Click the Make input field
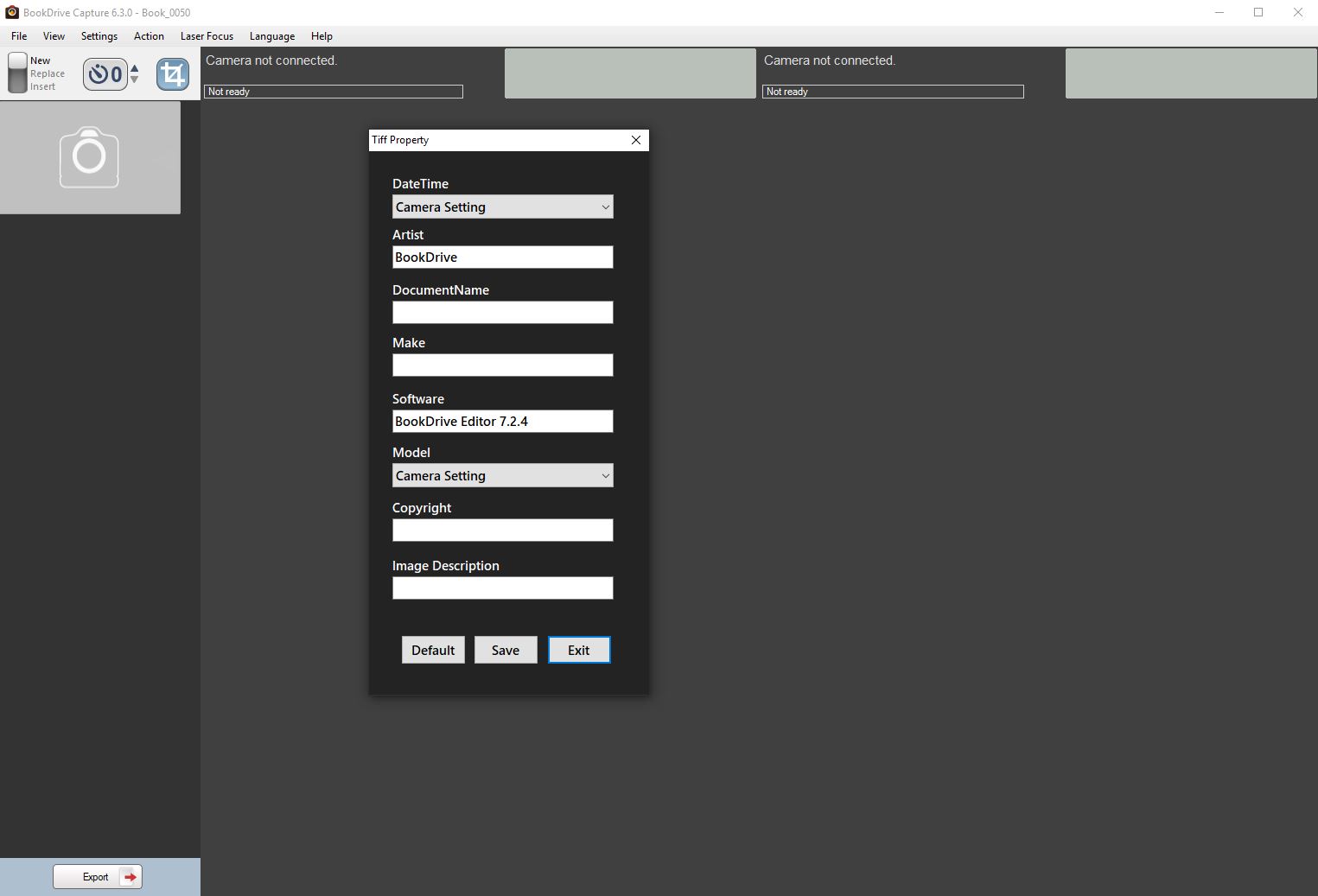This screenshot has width=1318, height=896. coord(503,365)
